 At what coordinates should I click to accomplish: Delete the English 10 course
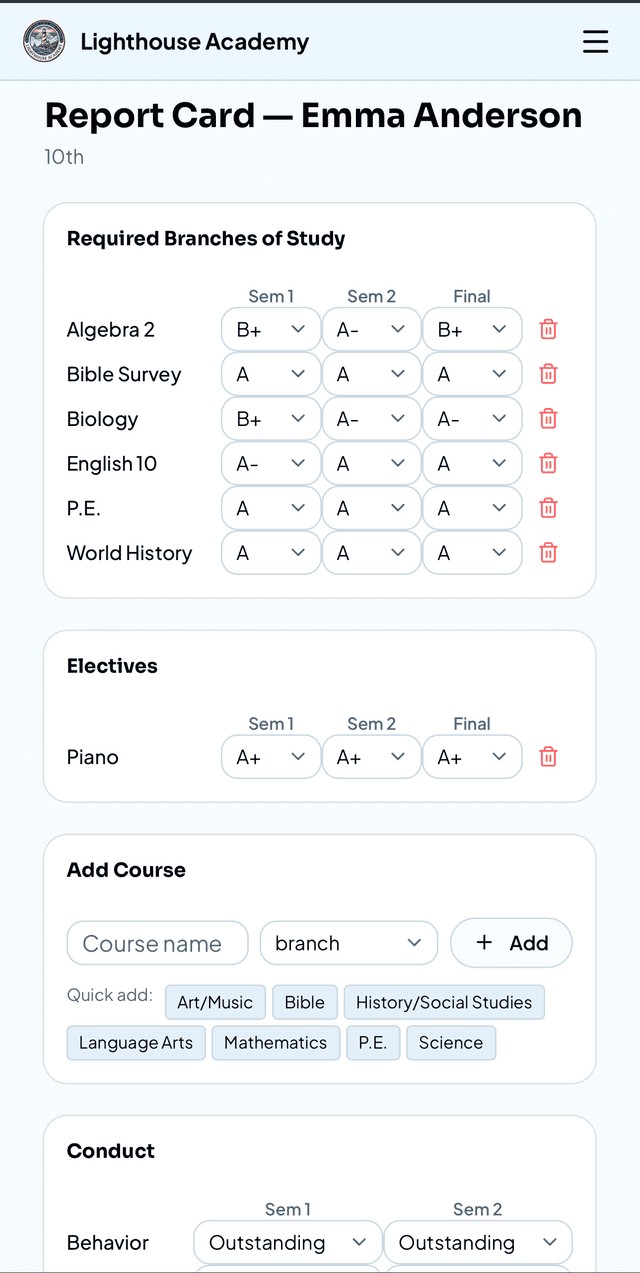click(548, 463)
